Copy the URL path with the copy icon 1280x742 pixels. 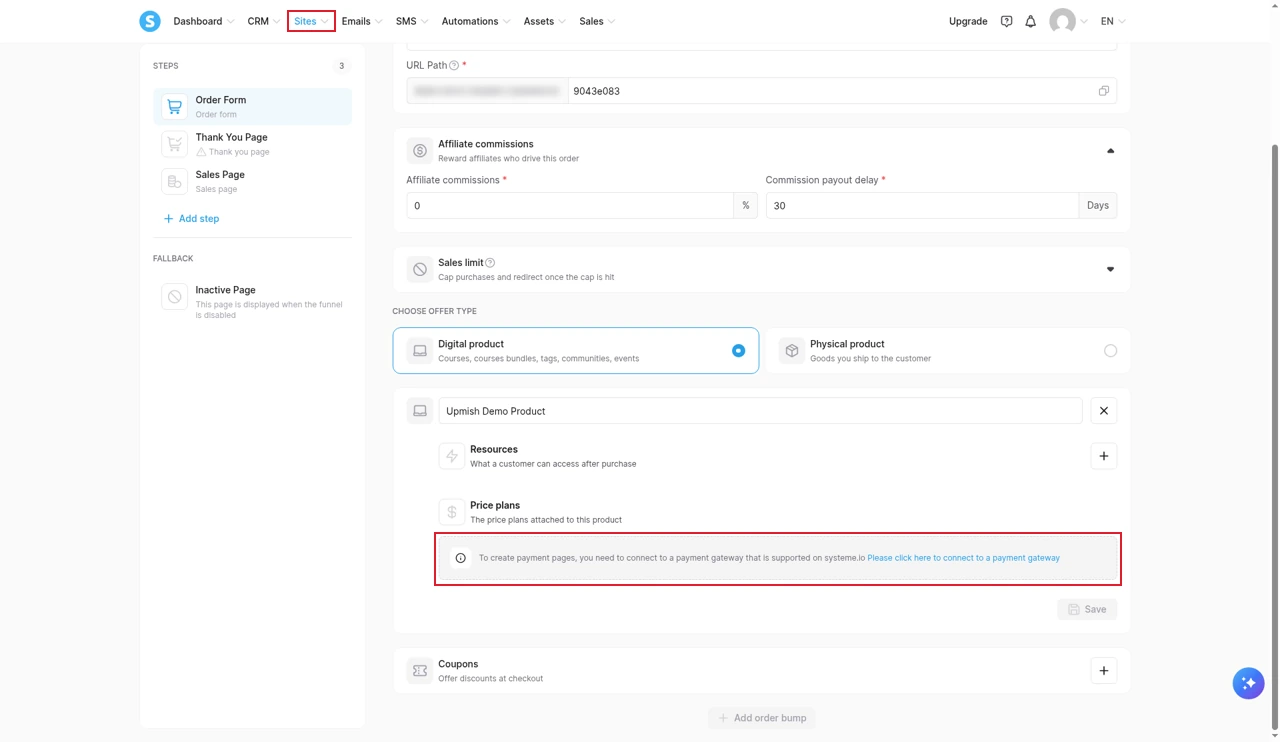pyautogui.click(x=1104, y=91)
